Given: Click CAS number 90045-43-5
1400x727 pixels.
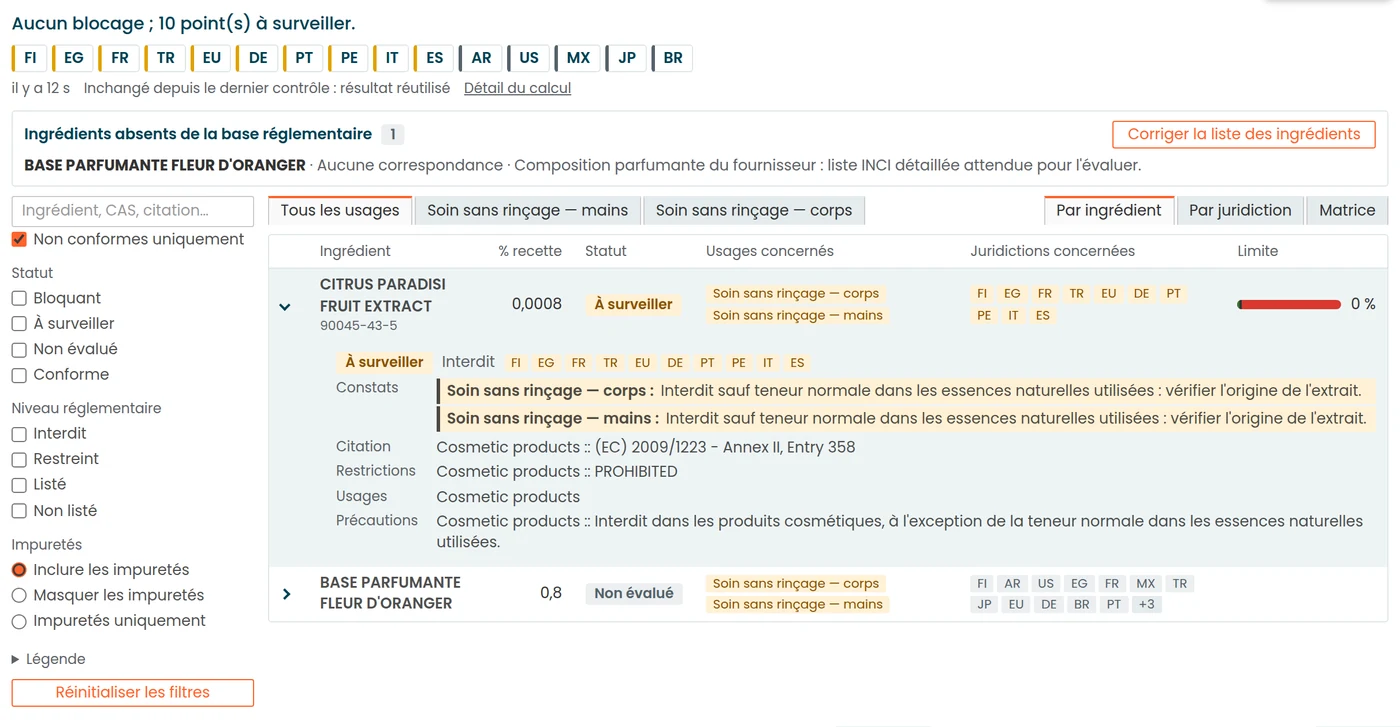Looking at the screenshot, I should pyautogui.click(x=358, y=326).
